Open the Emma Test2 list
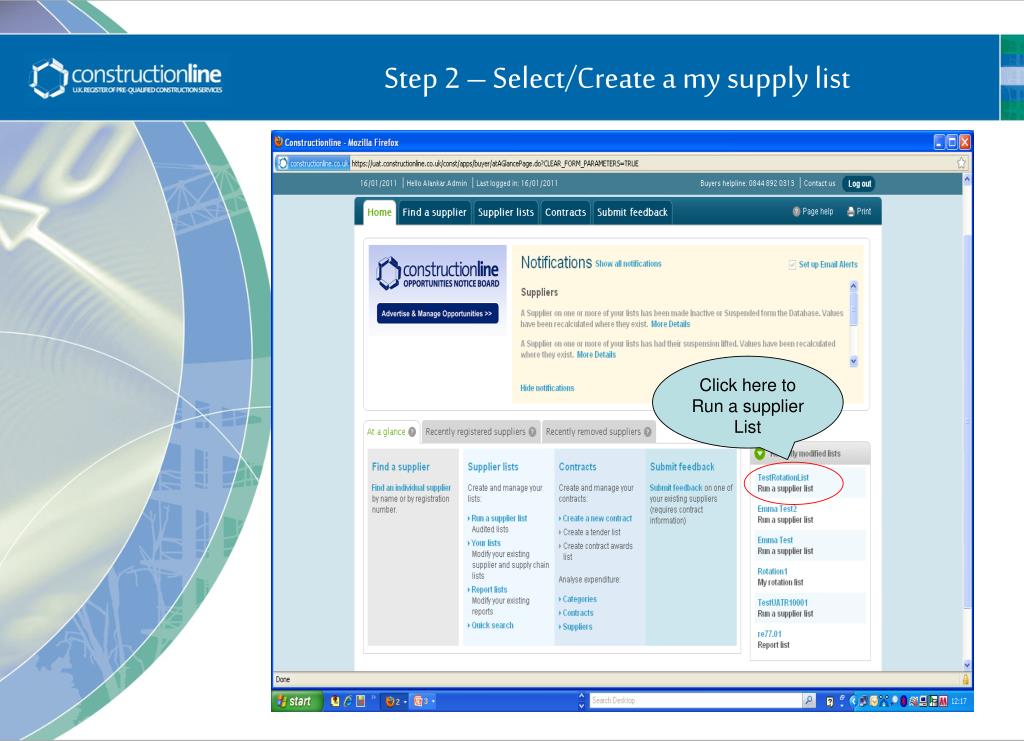The image size is (1024, 741). pyautogui.click(x=777, y=509)
